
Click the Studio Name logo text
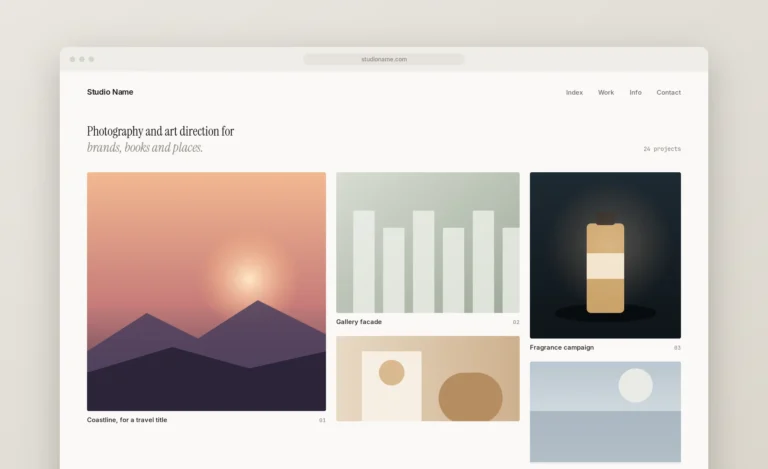110,92
